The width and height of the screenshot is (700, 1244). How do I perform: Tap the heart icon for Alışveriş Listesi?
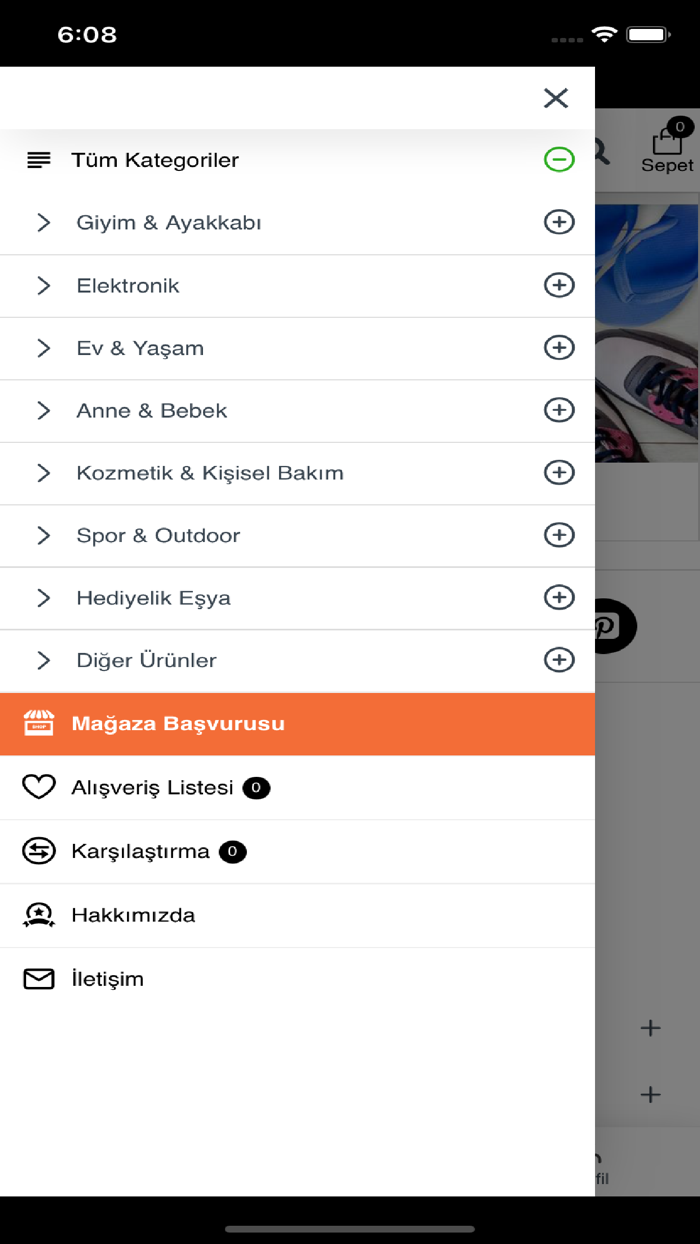click(39, 787)
